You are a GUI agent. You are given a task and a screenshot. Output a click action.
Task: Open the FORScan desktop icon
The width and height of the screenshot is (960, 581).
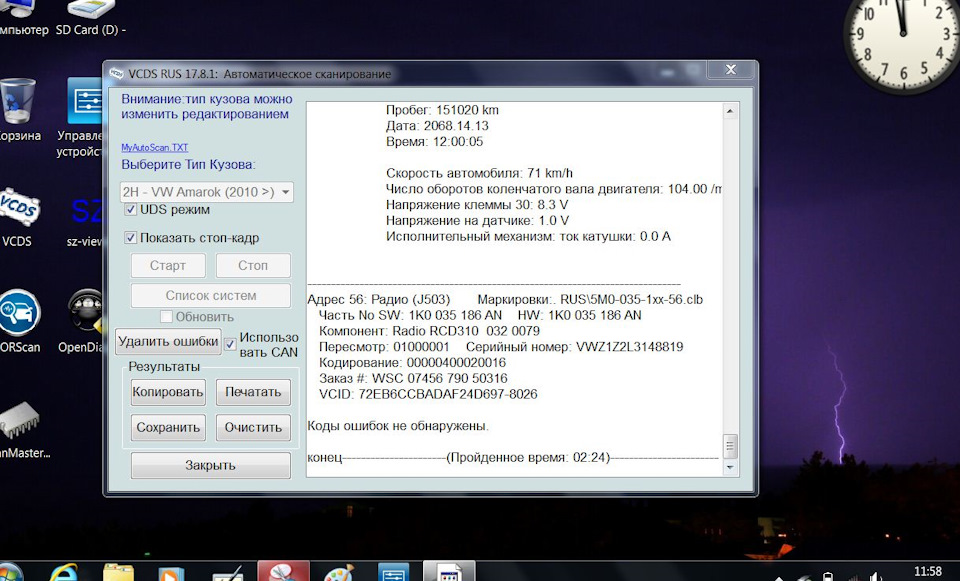18,313
